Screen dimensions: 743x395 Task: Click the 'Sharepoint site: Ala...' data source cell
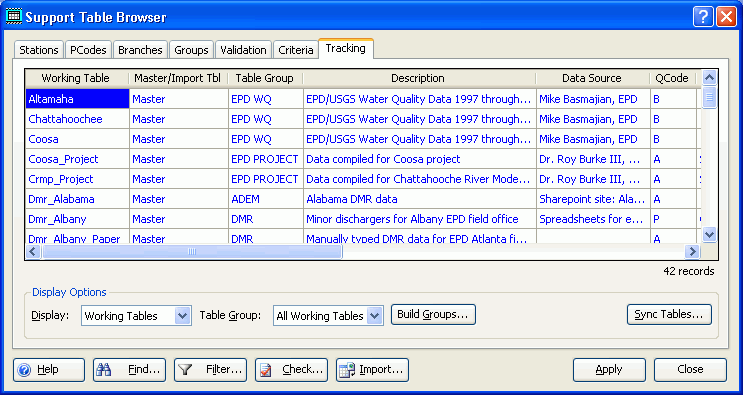pos(593,199)
